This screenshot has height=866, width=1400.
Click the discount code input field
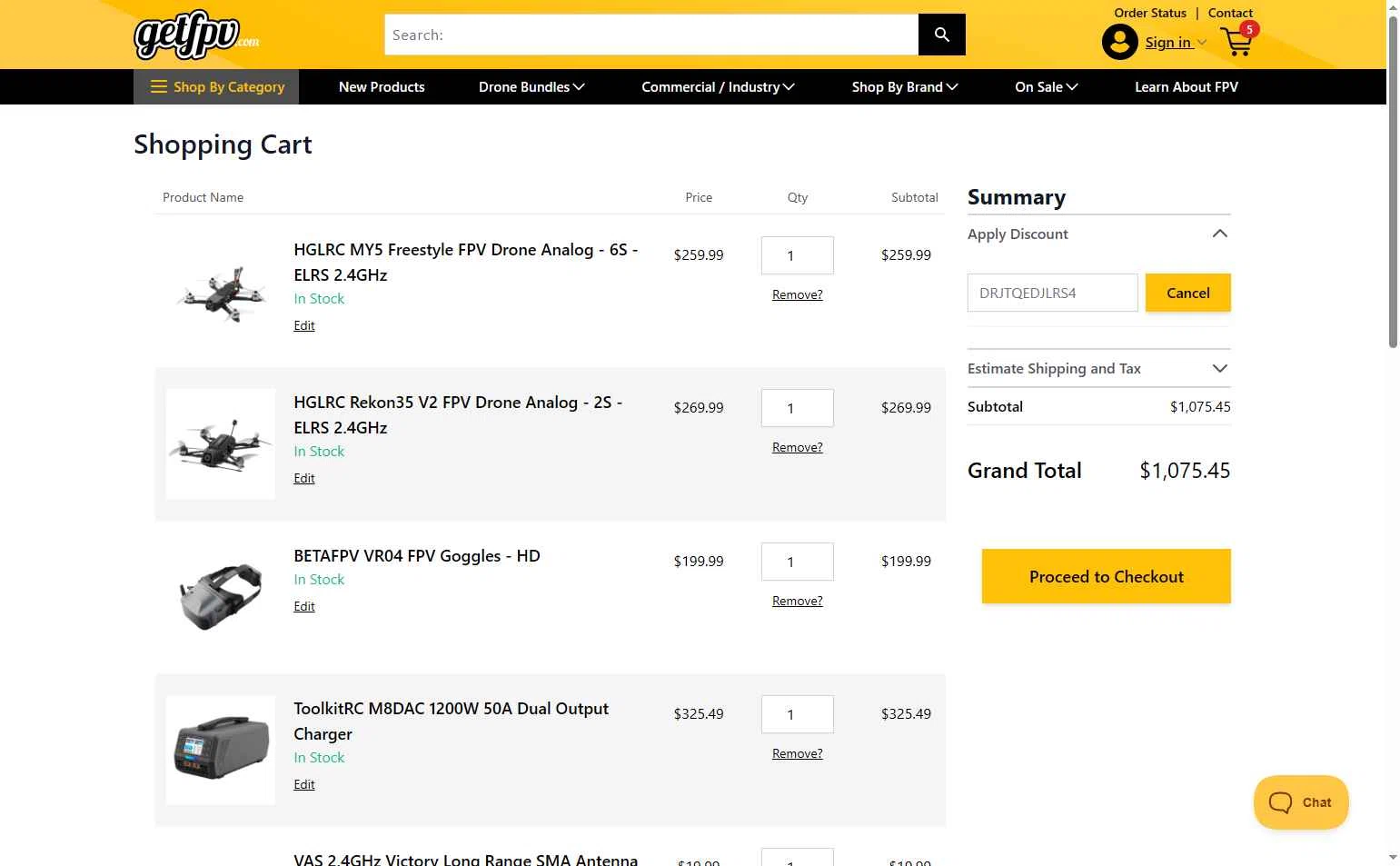pos(1052,293)
